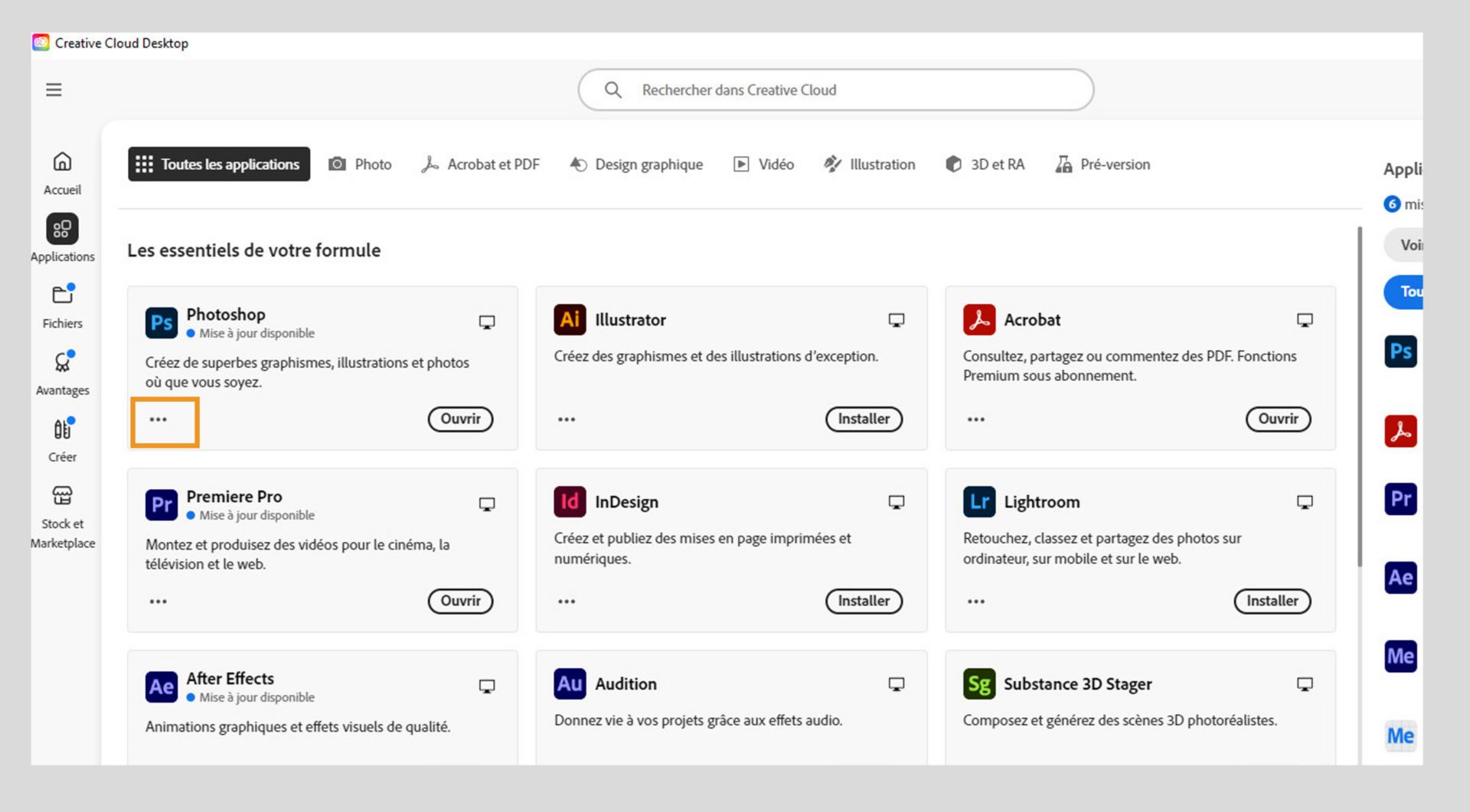
Task: Open Photoshop's three-dot options menu
Action: (158, 419)
